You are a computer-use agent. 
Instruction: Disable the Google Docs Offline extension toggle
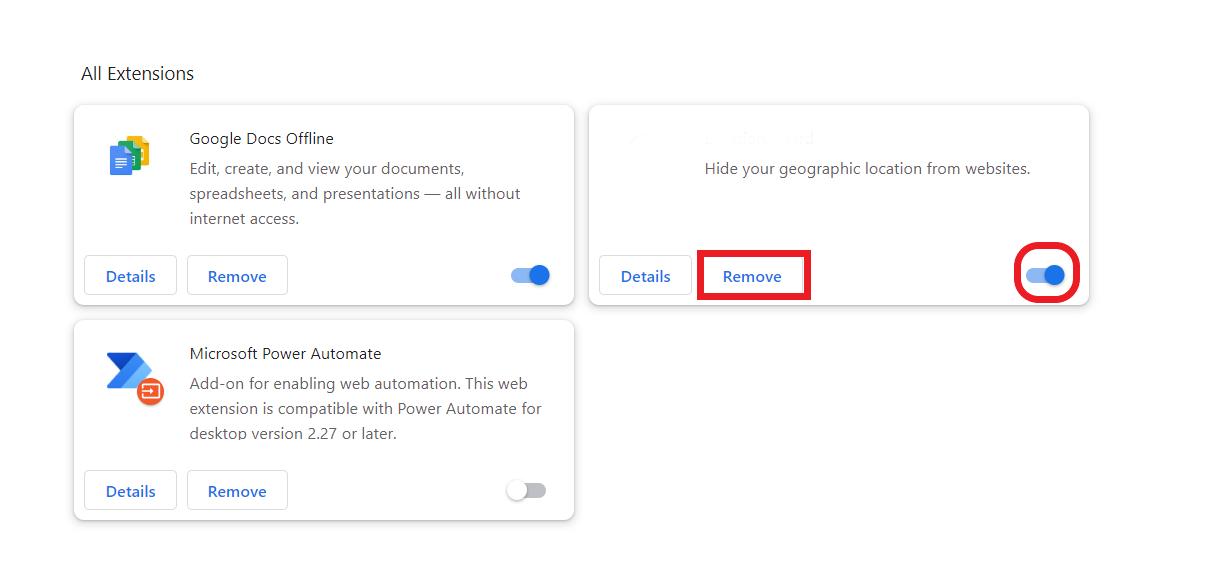click(x=531, y=275)
